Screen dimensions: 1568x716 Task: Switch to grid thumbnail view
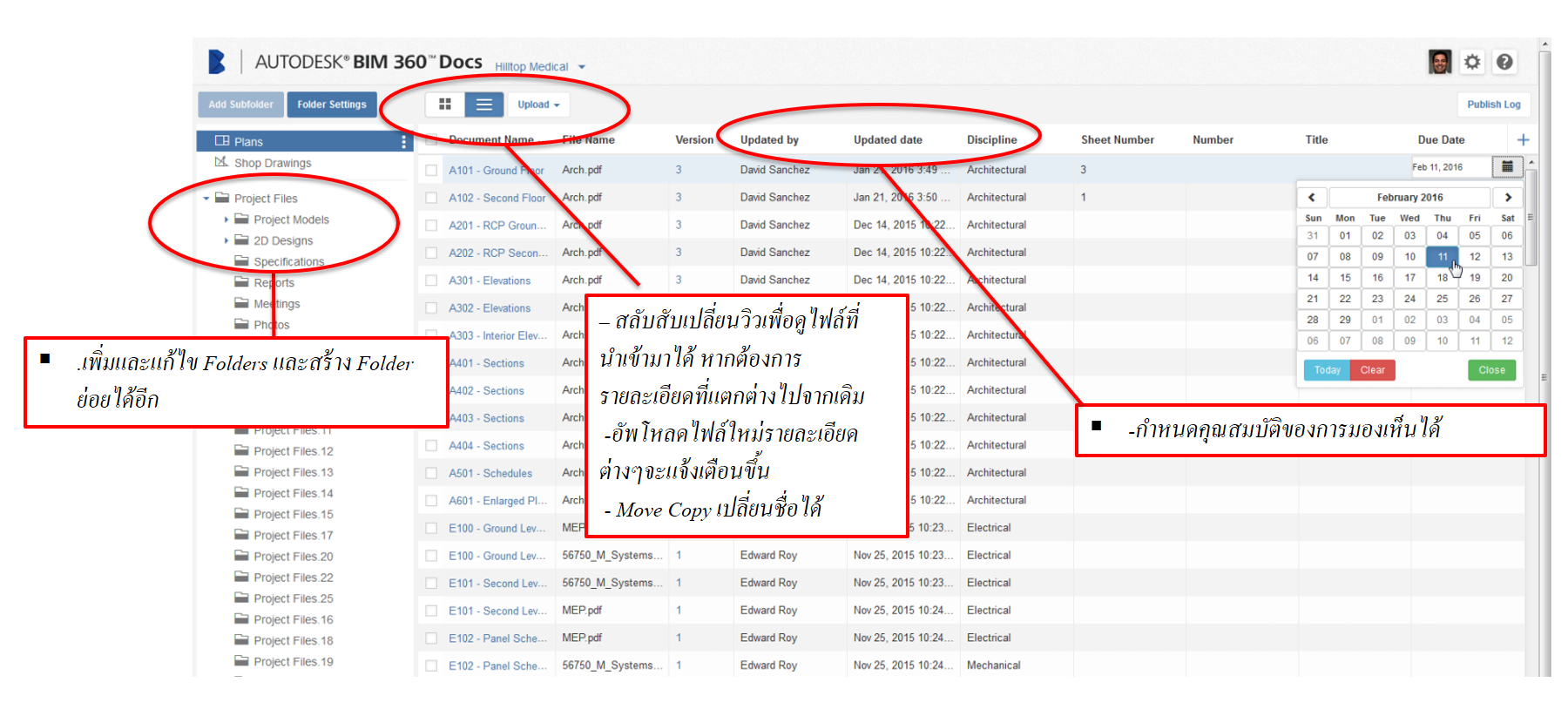(x=445, y=105)
